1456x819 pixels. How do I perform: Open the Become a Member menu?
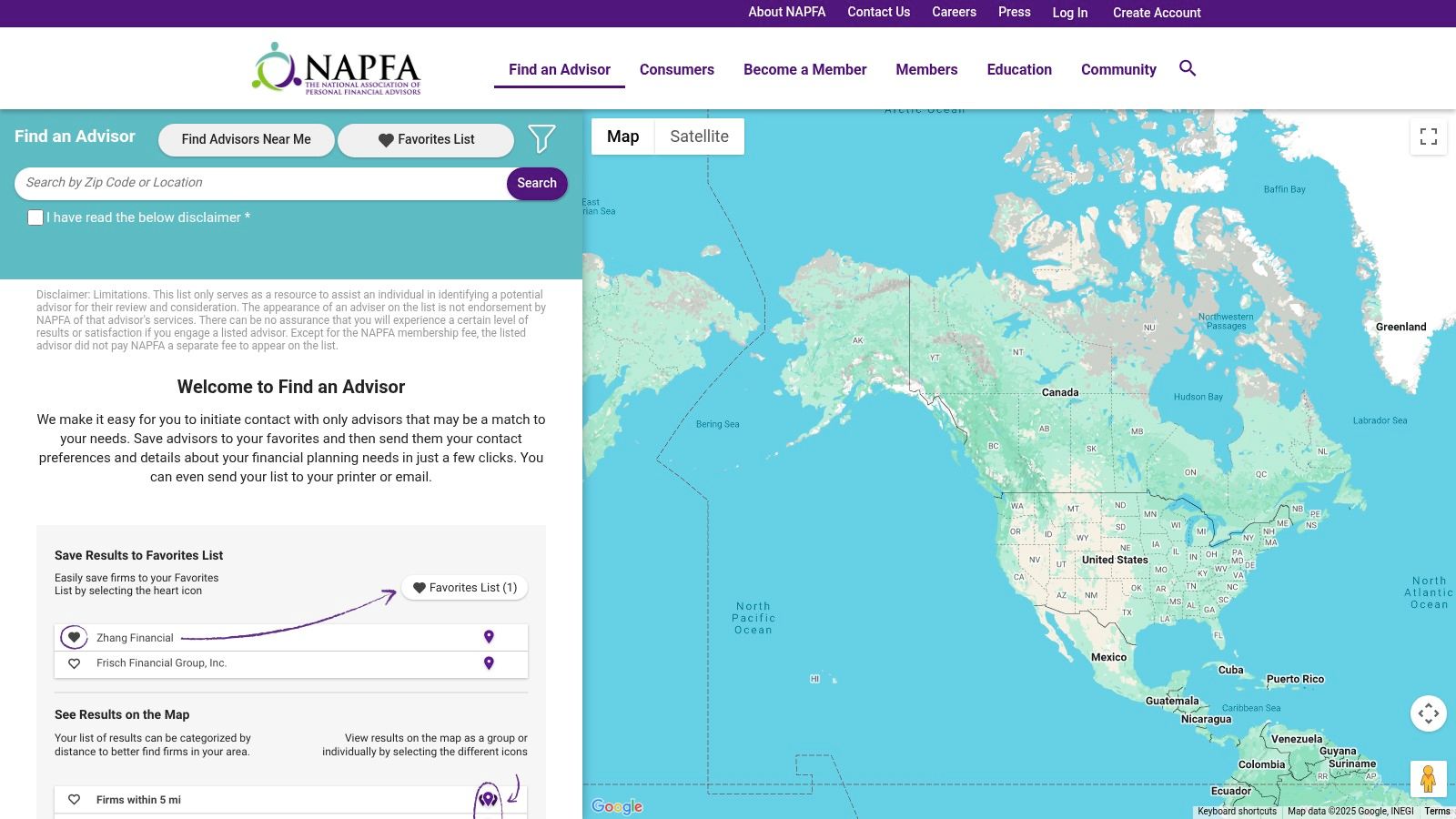(x=805, y=69)
